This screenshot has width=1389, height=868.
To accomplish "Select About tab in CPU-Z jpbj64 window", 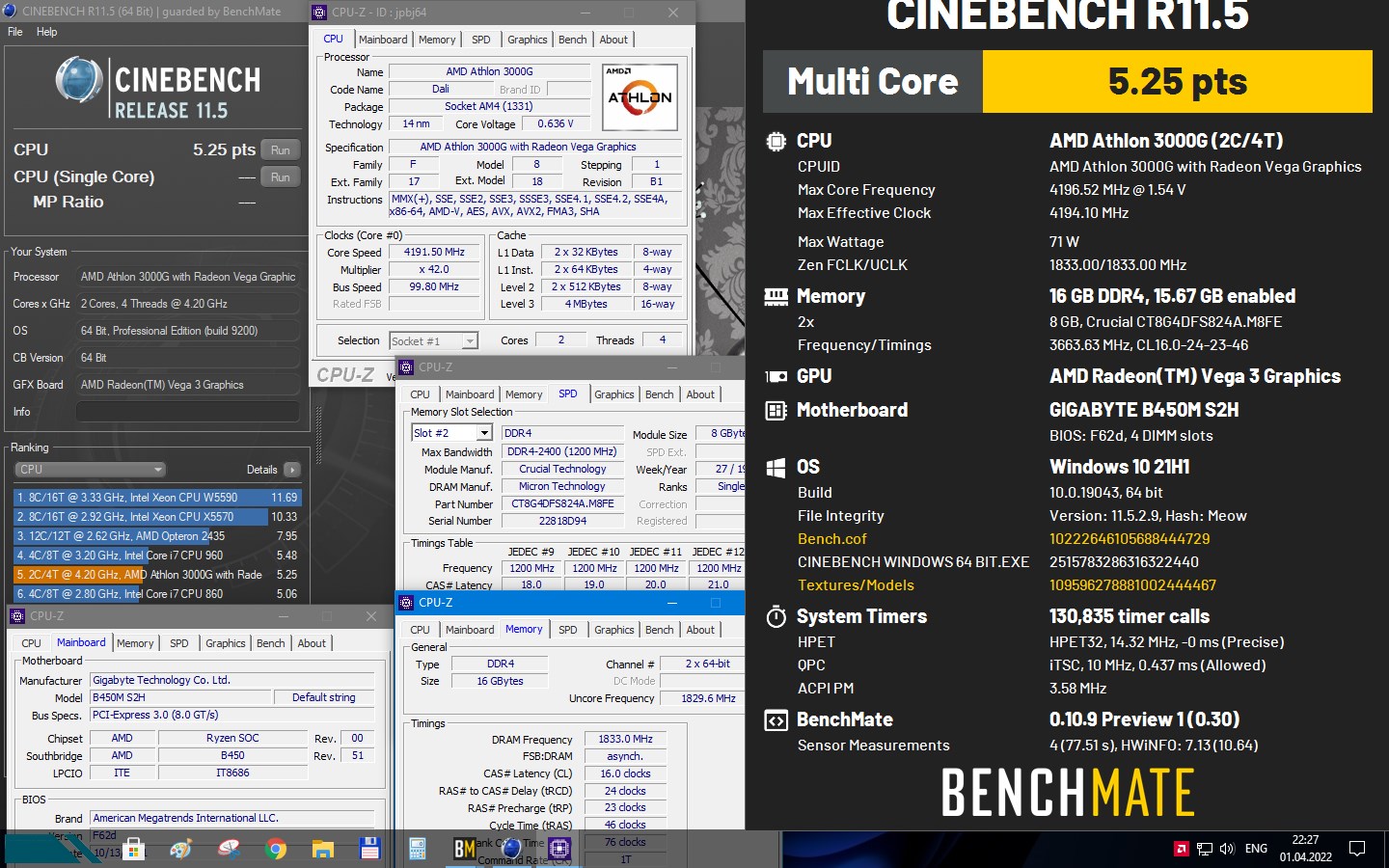I will coord(613,40).
